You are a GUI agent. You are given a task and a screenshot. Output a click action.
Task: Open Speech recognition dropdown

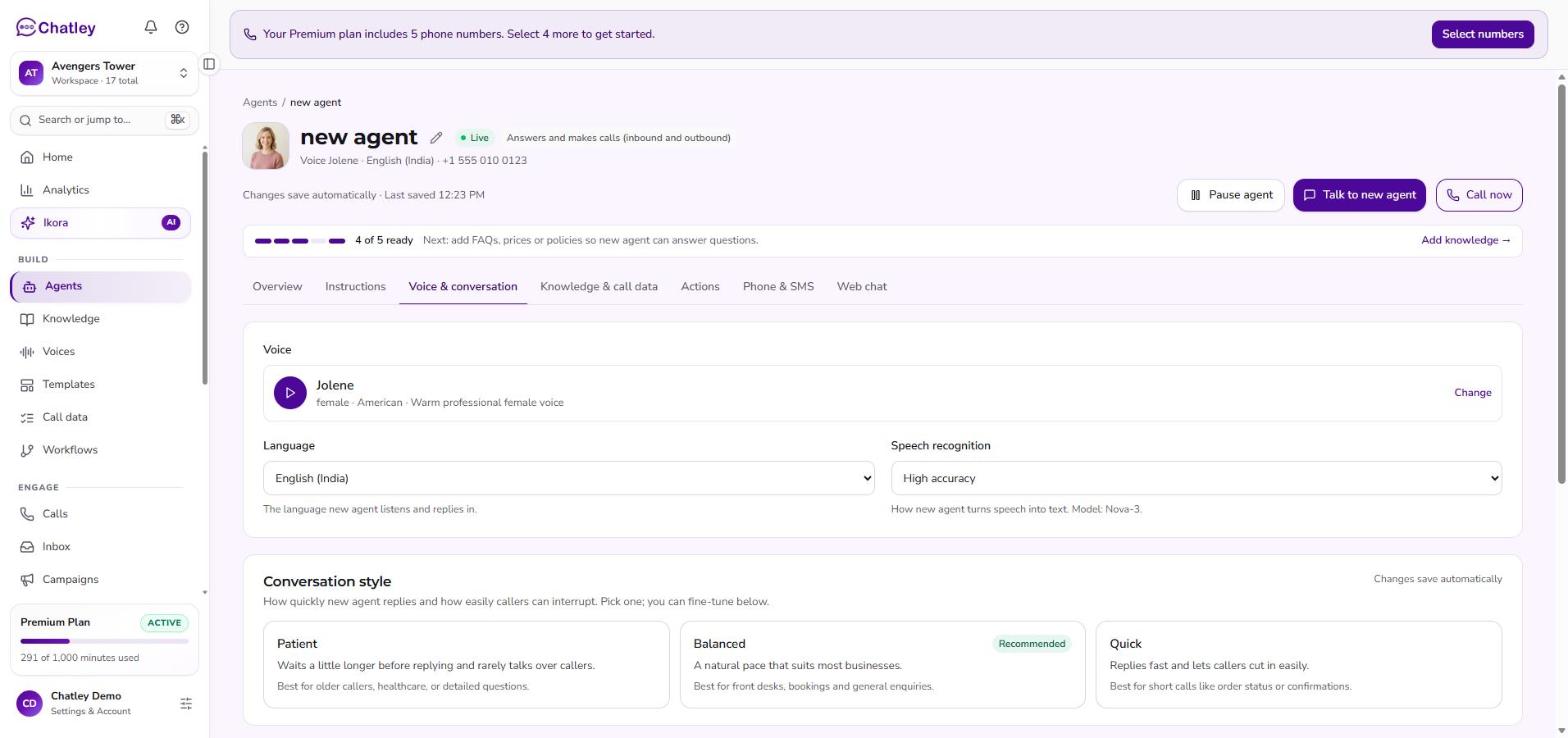(x=1196, y=478)
